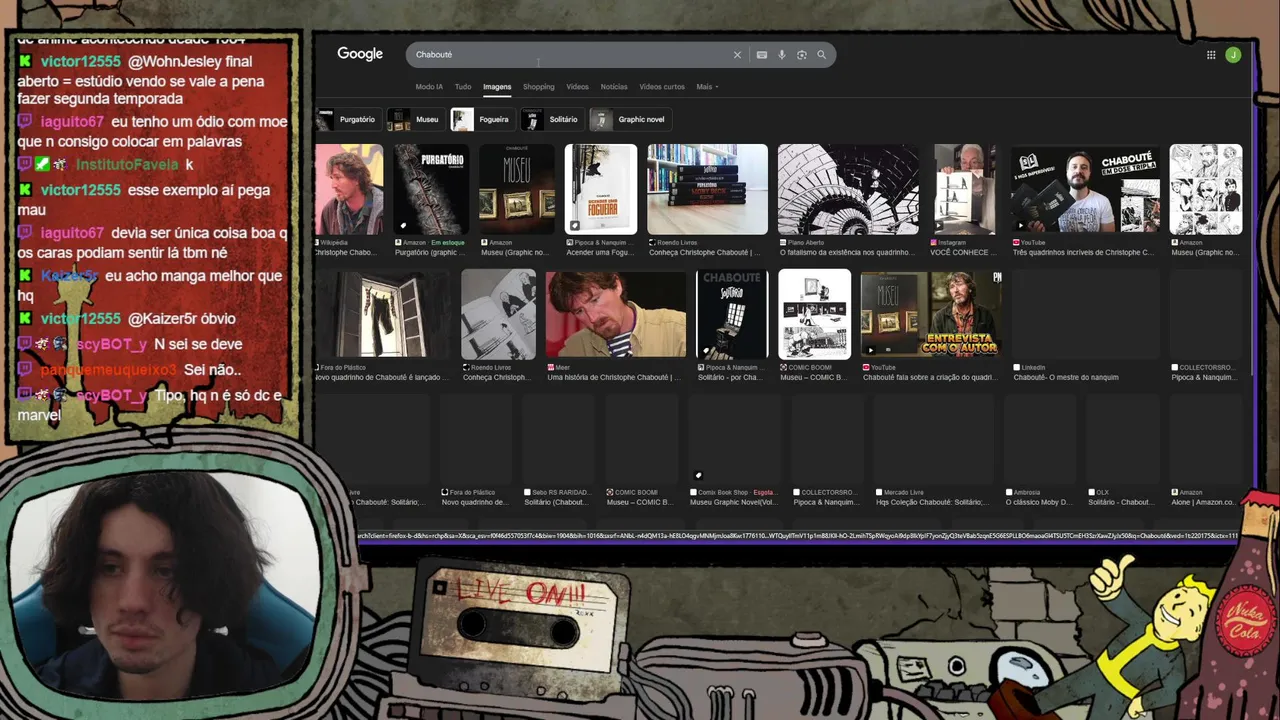
Task: Click the @Kaizer5r óbvio chat message
Action: pyautogui.click(x=182, y=318)
